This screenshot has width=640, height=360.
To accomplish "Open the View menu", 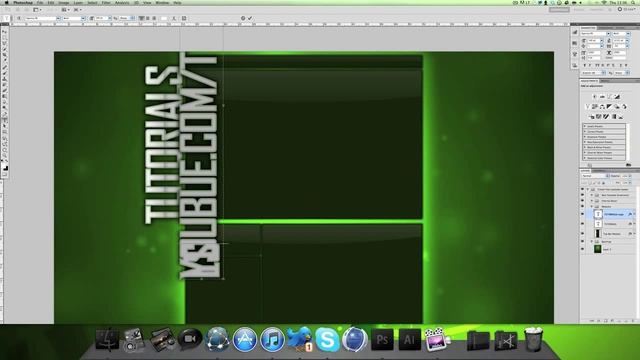I will tap(147, 3).
